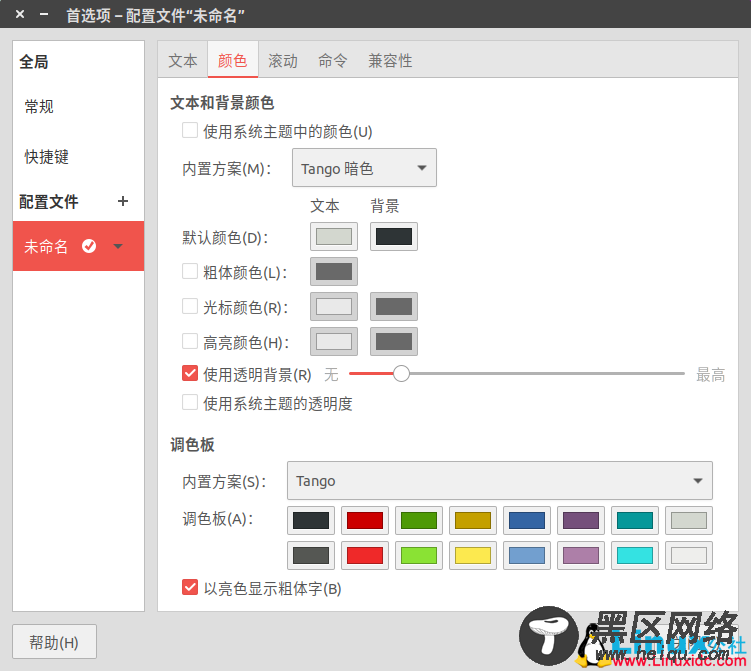Minimize the preferences window
The width and height of the screenshot is (751, 671).
44,14
